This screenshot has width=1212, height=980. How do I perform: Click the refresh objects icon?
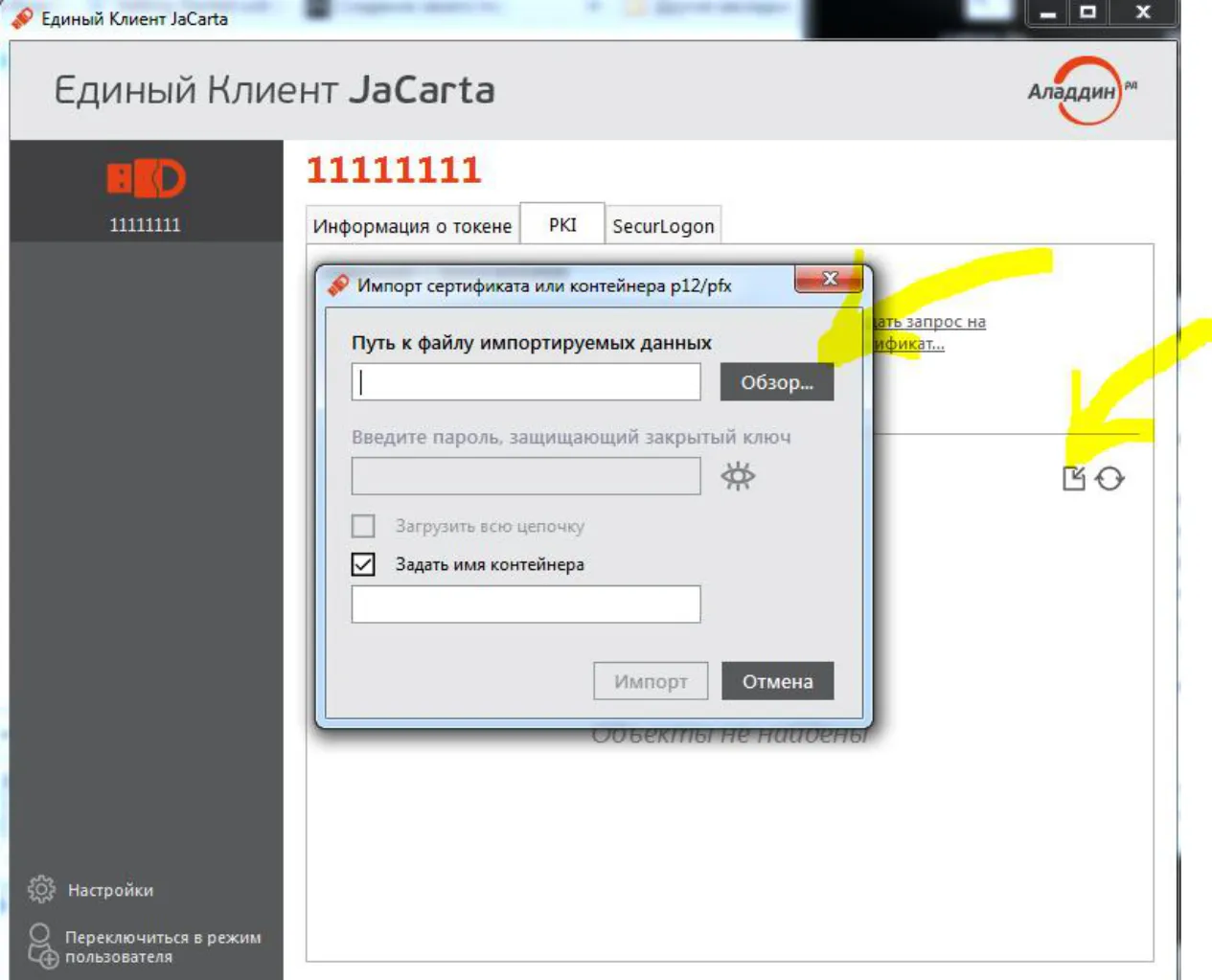pyautogui.click(x=1109, y=478)
